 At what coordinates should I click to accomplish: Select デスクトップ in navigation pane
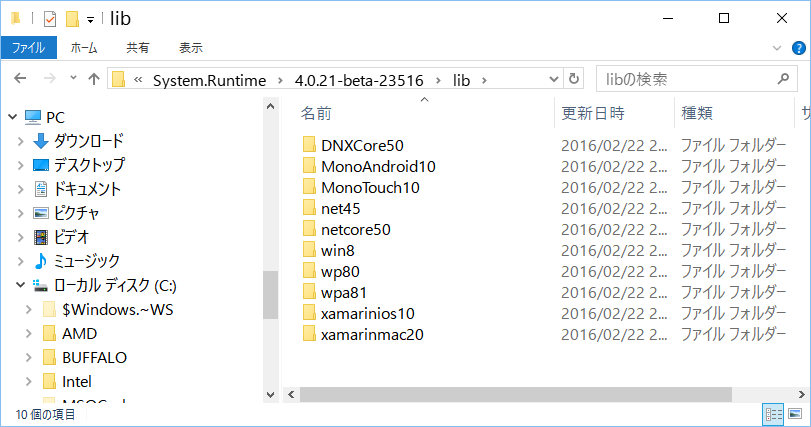tap(89, 165)
